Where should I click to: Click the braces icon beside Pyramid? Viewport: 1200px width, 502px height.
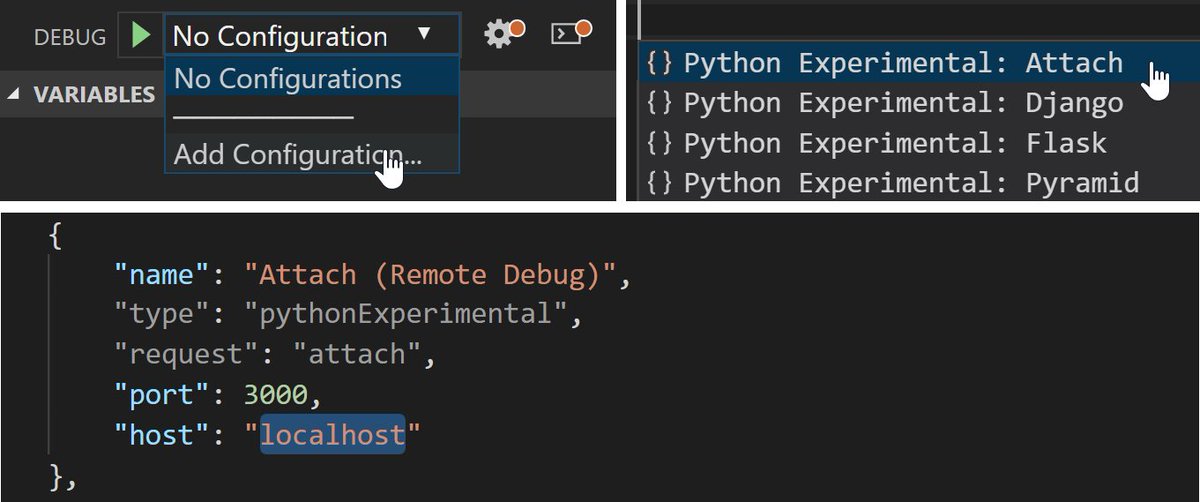point(659,183)
